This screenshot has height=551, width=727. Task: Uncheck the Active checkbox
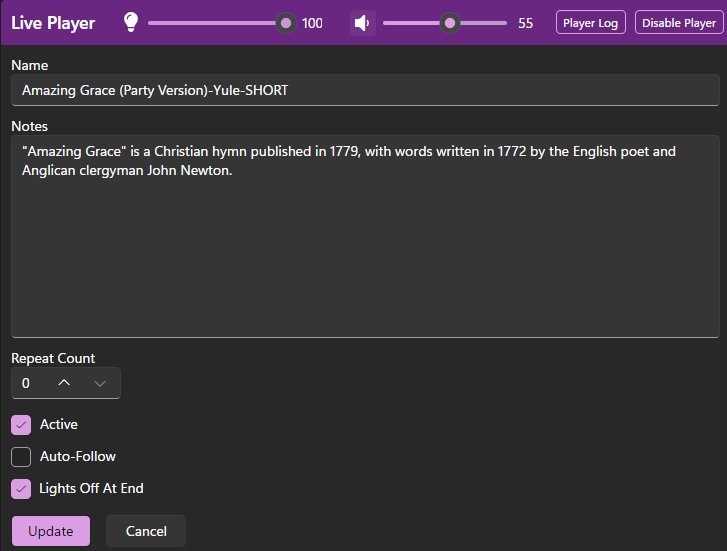(x=21, y=425)
